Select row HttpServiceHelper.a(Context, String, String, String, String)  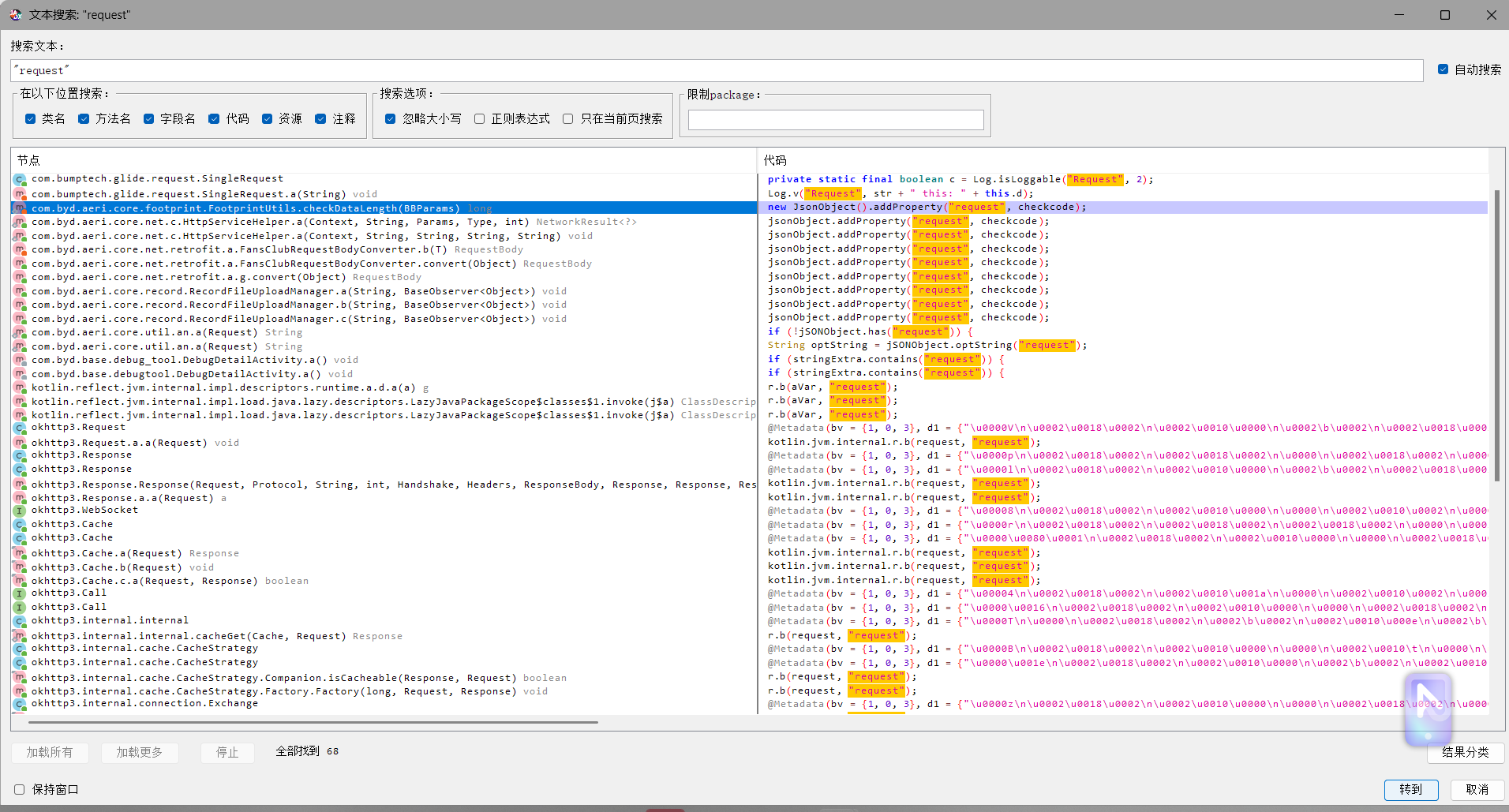pyautogui.click(x=384, y=236)
